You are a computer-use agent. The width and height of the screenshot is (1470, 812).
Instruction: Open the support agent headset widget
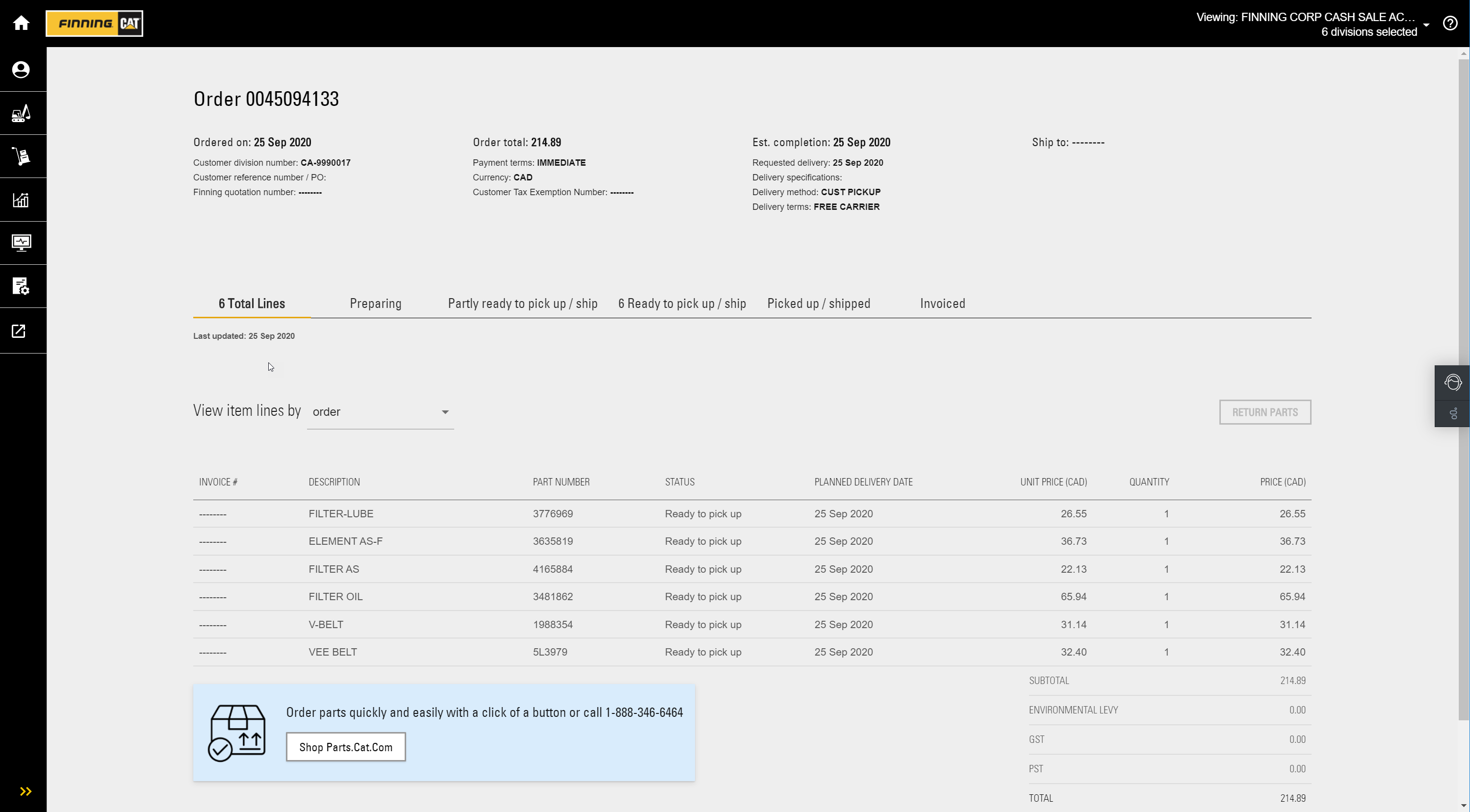(1453, 382)
